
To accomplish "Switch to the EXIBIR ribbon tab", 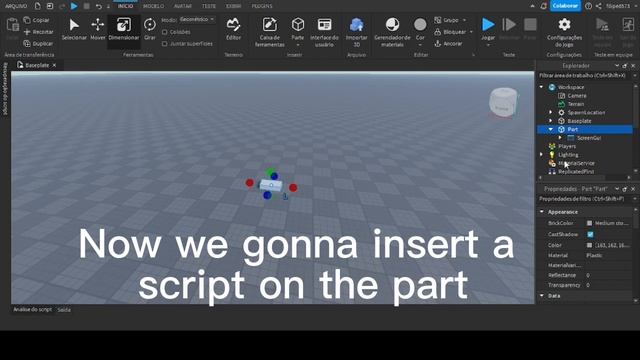I will pos(233,6).
